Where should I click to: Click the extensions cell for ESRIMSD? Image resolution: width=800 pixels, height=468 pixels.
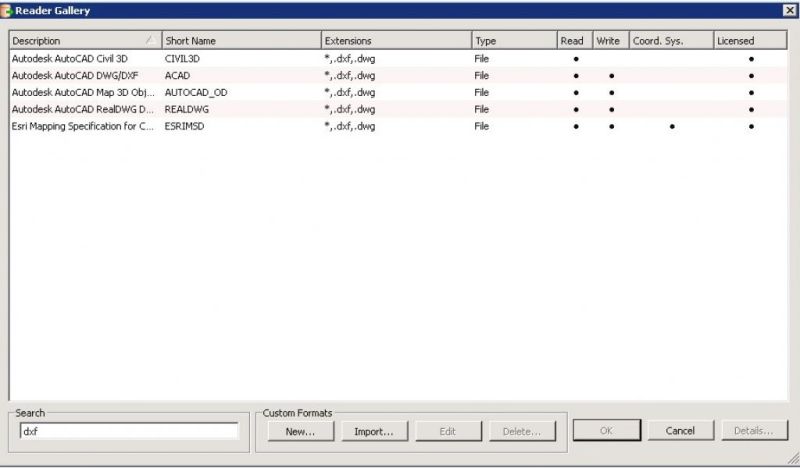tap(349, 126)
